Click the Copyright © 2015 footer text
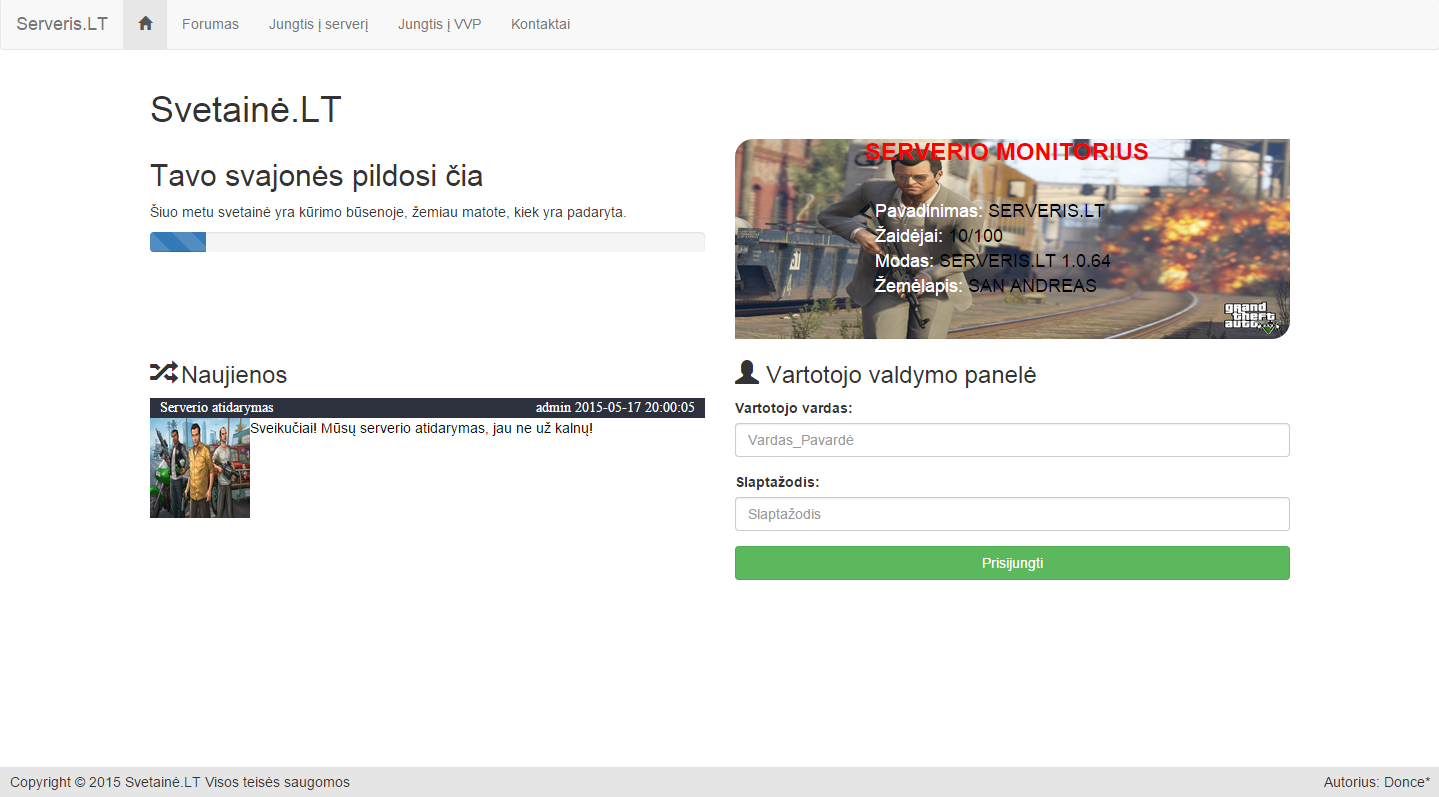The width and height of the screenshot is (1439, 797). (x=180, y=782)
